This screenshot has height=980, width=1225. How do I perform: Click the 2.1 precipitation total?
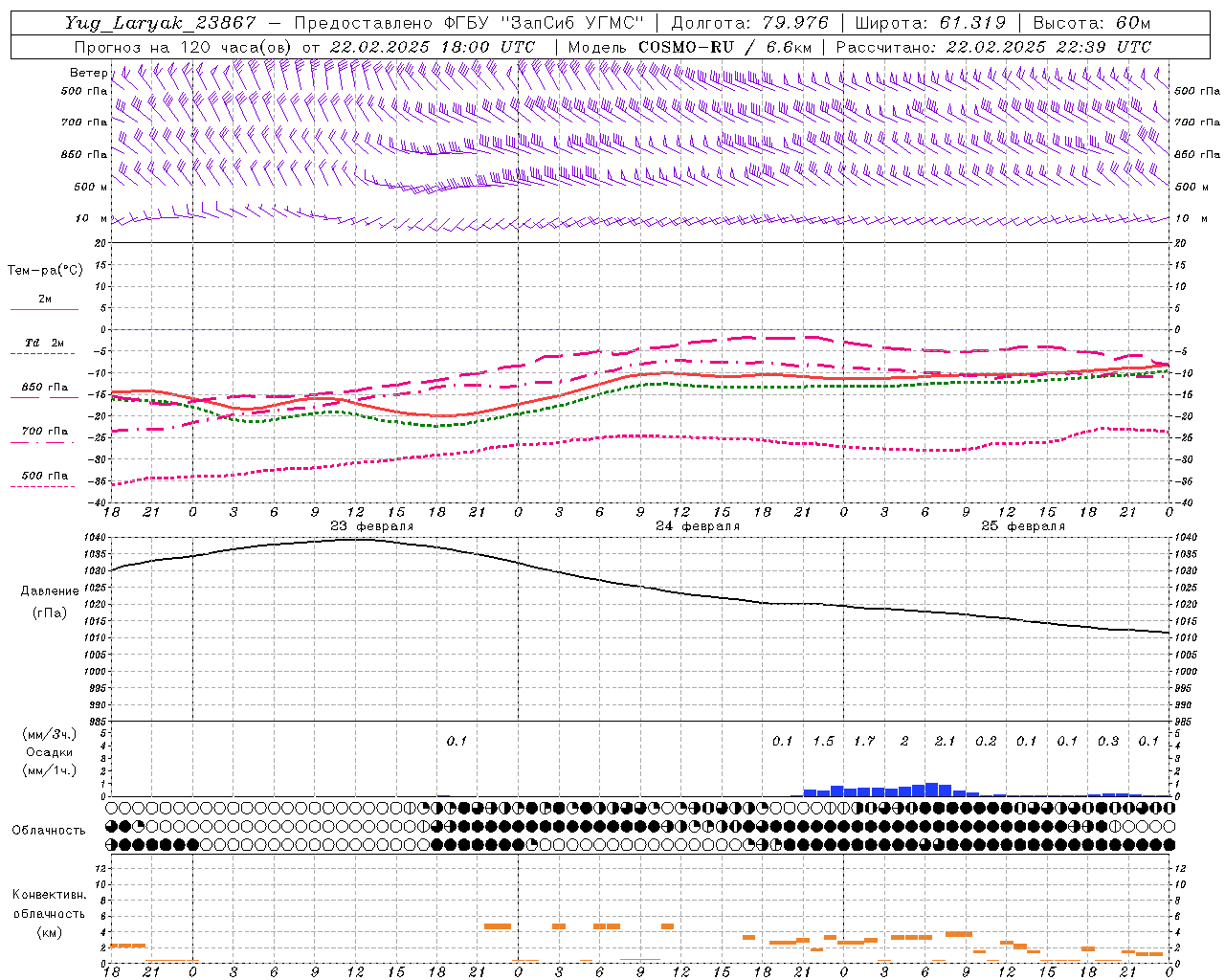tap(945, 742)
